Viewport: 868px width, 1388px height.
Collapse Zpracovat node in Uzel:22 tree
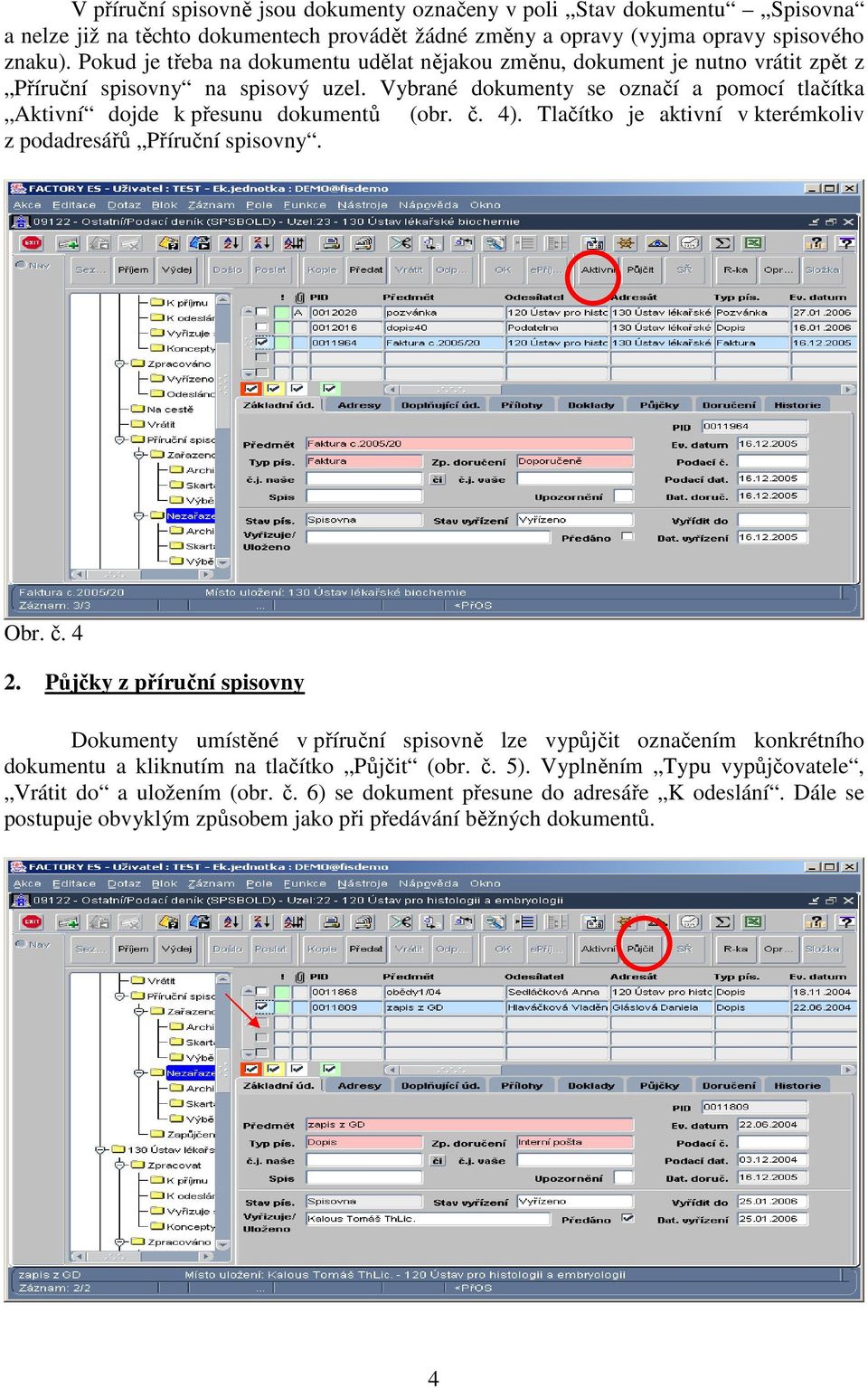[119, 1166]
